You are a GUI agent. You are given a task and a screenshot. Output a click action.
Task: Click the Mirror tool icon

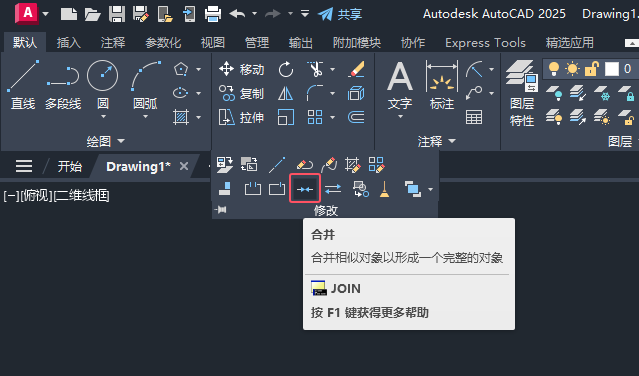tap(286, 94)
